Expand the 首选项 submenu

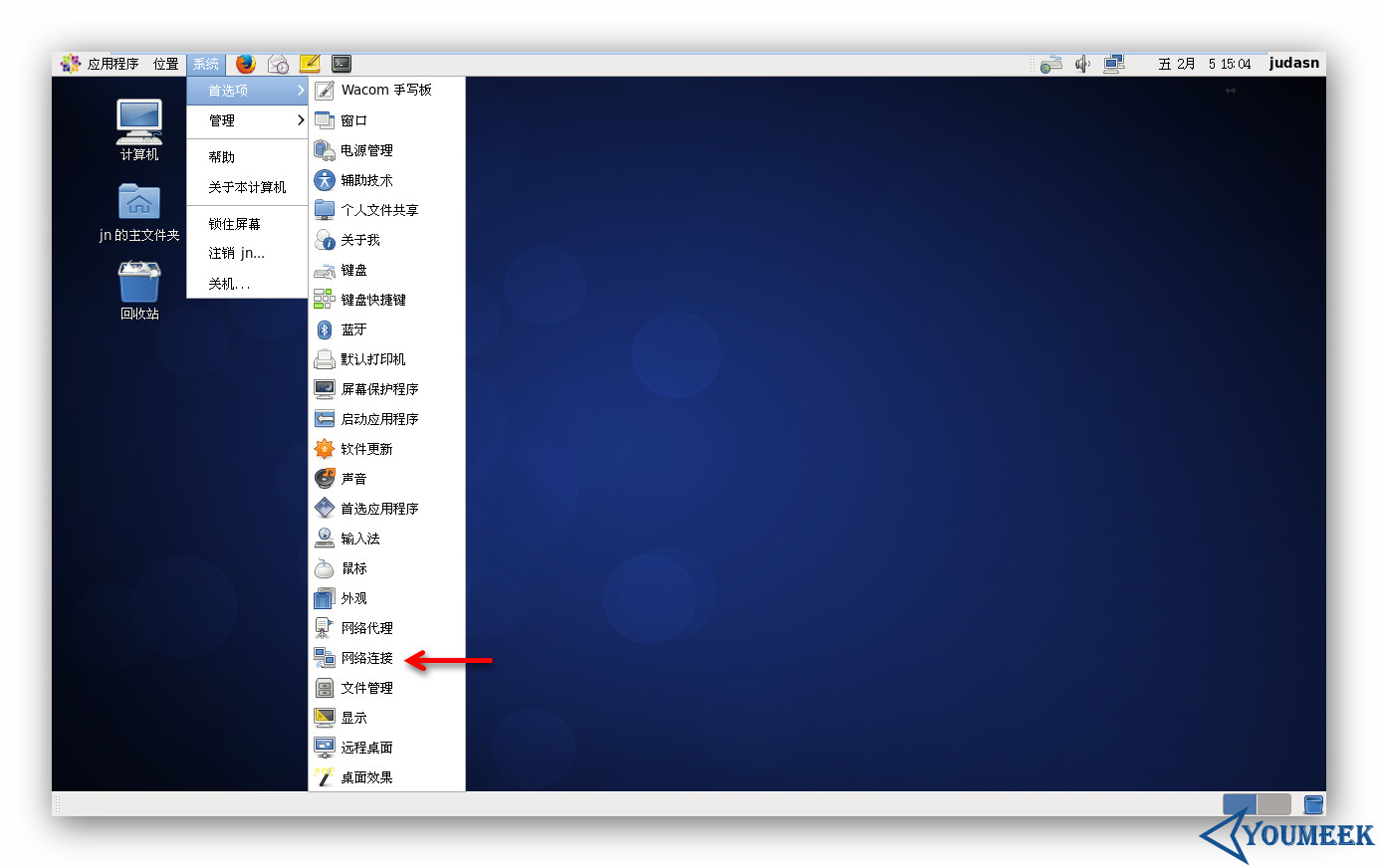[x=247, y=91]
